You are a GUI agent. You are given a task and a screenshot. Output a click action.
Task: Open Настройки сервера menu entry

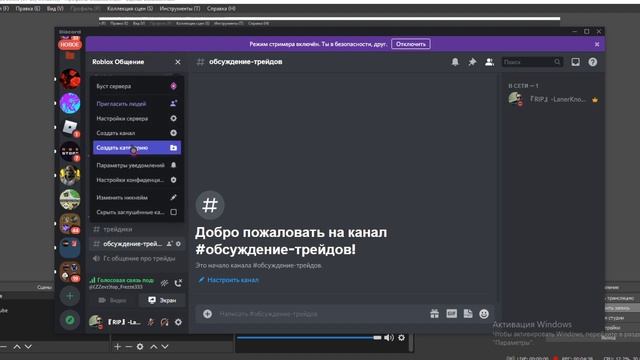point(137,118)
